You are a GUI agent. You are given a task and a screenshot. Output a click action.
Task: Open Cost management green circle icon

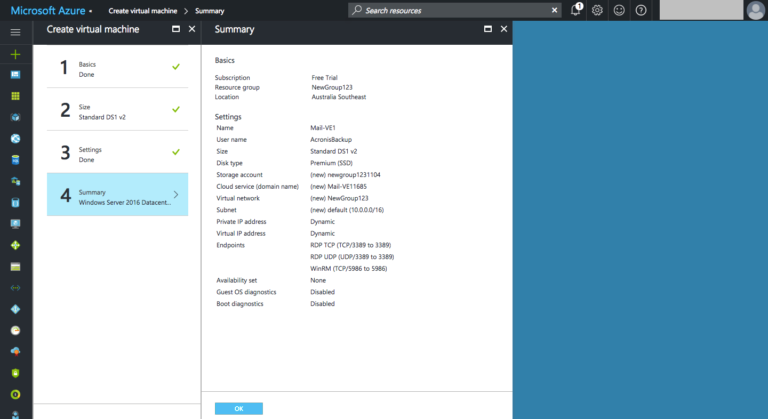(x=15, y=394)
